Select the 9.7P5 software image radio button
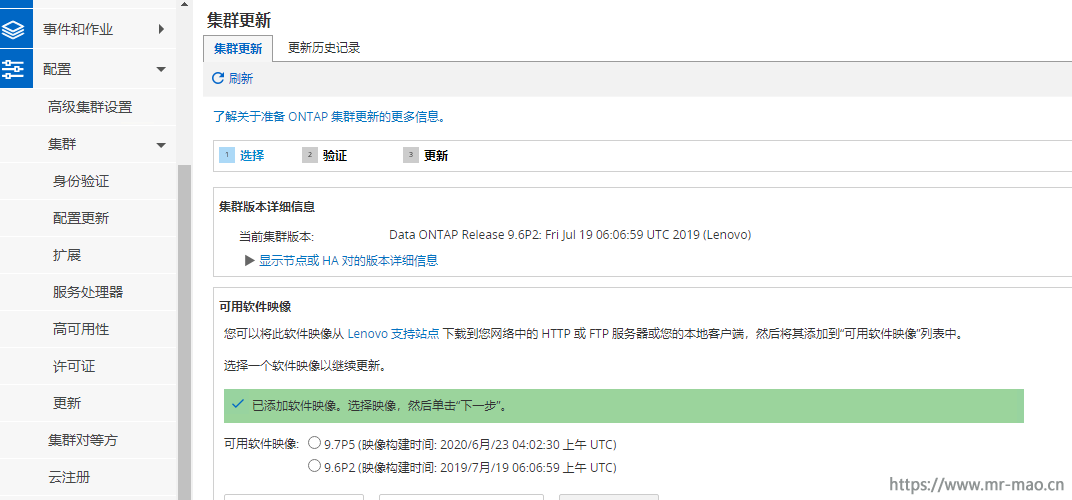 (x=314, y=443)
